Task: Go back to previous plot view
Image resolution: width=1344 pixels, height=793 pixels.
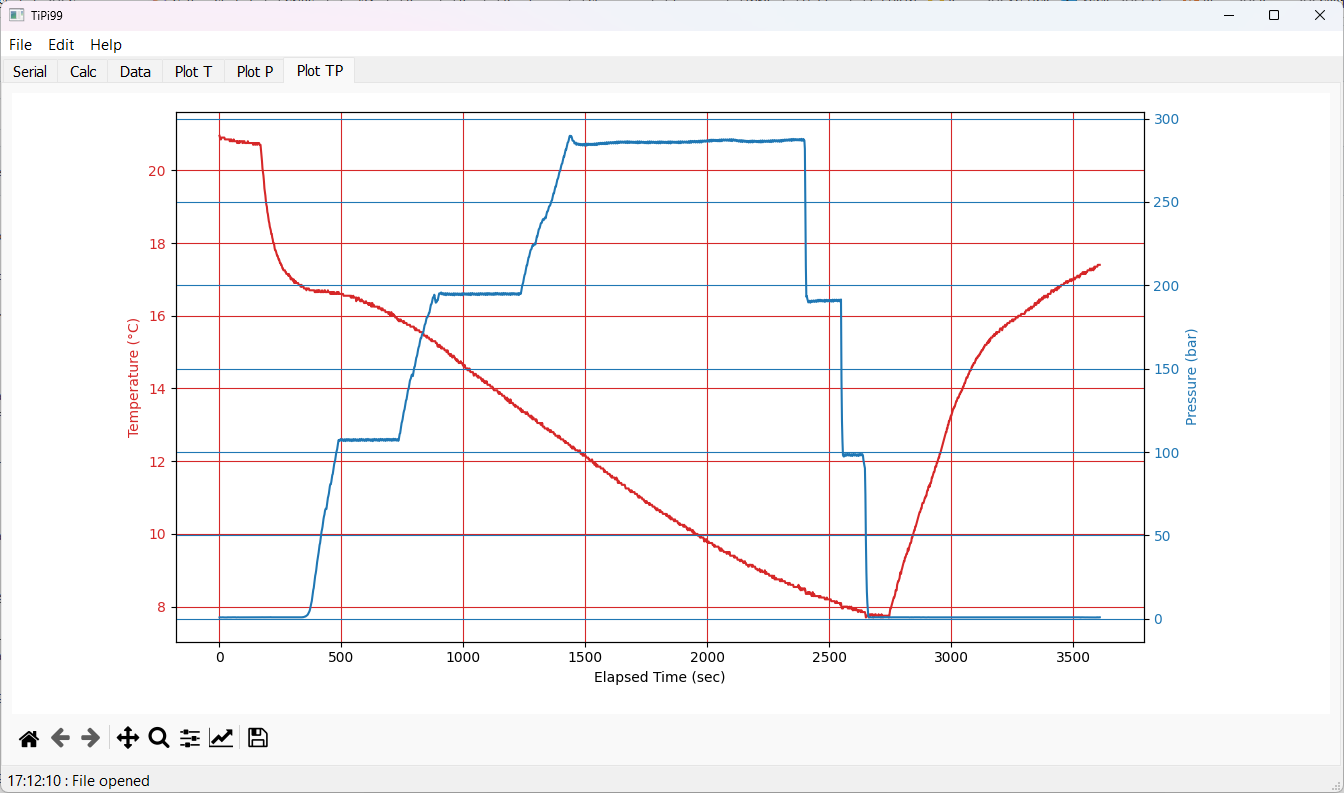Action: pyautogui.click(x=60, y=738)
